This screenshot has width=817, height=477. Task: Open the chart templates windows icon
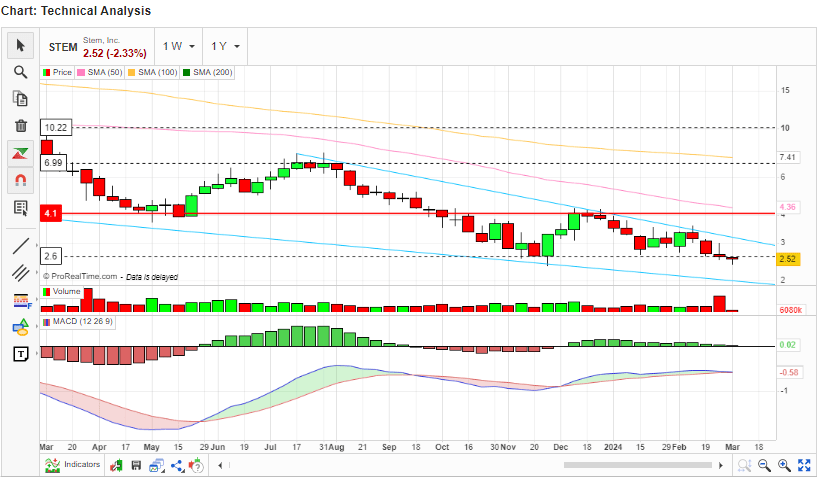156,465
